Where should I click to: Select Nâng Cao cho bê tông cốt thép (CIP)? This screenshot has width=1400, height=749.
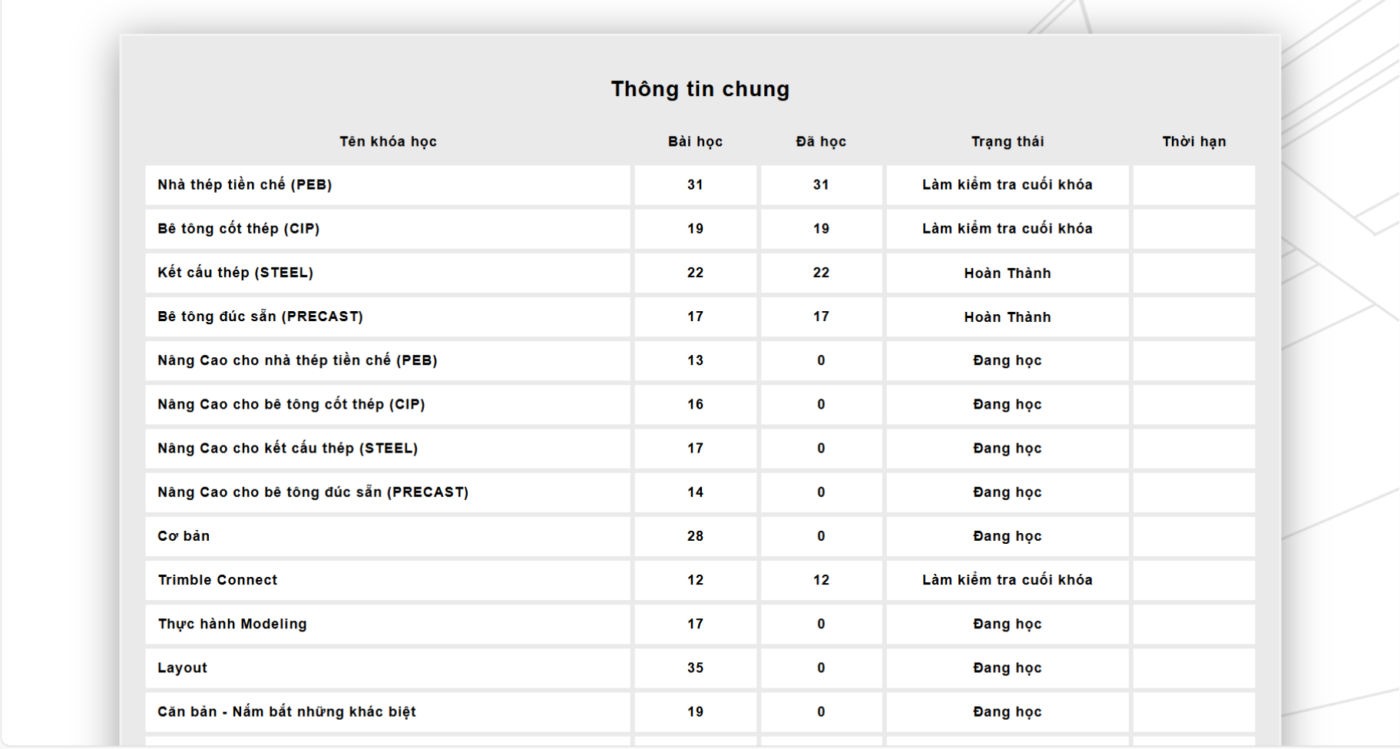pyautogui.click(x=298, y=405)
